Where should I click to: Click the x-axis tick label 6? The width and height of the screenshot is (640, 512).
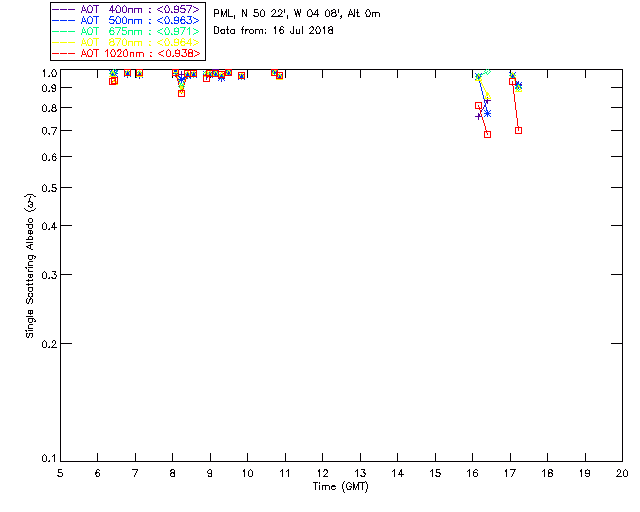coord(98,474)
